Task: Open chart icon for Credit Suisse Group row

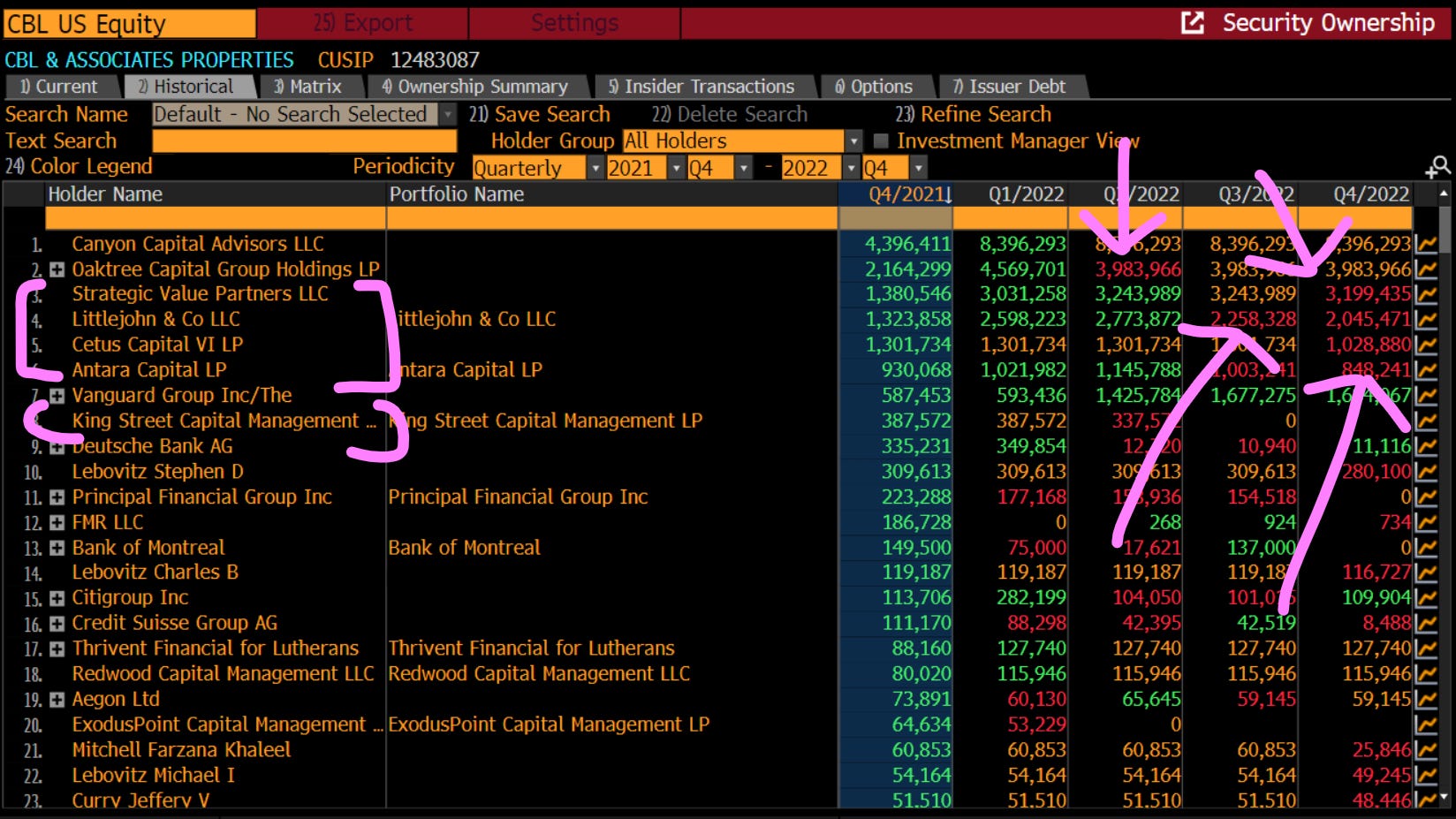Action: [x=1425, y=624]
